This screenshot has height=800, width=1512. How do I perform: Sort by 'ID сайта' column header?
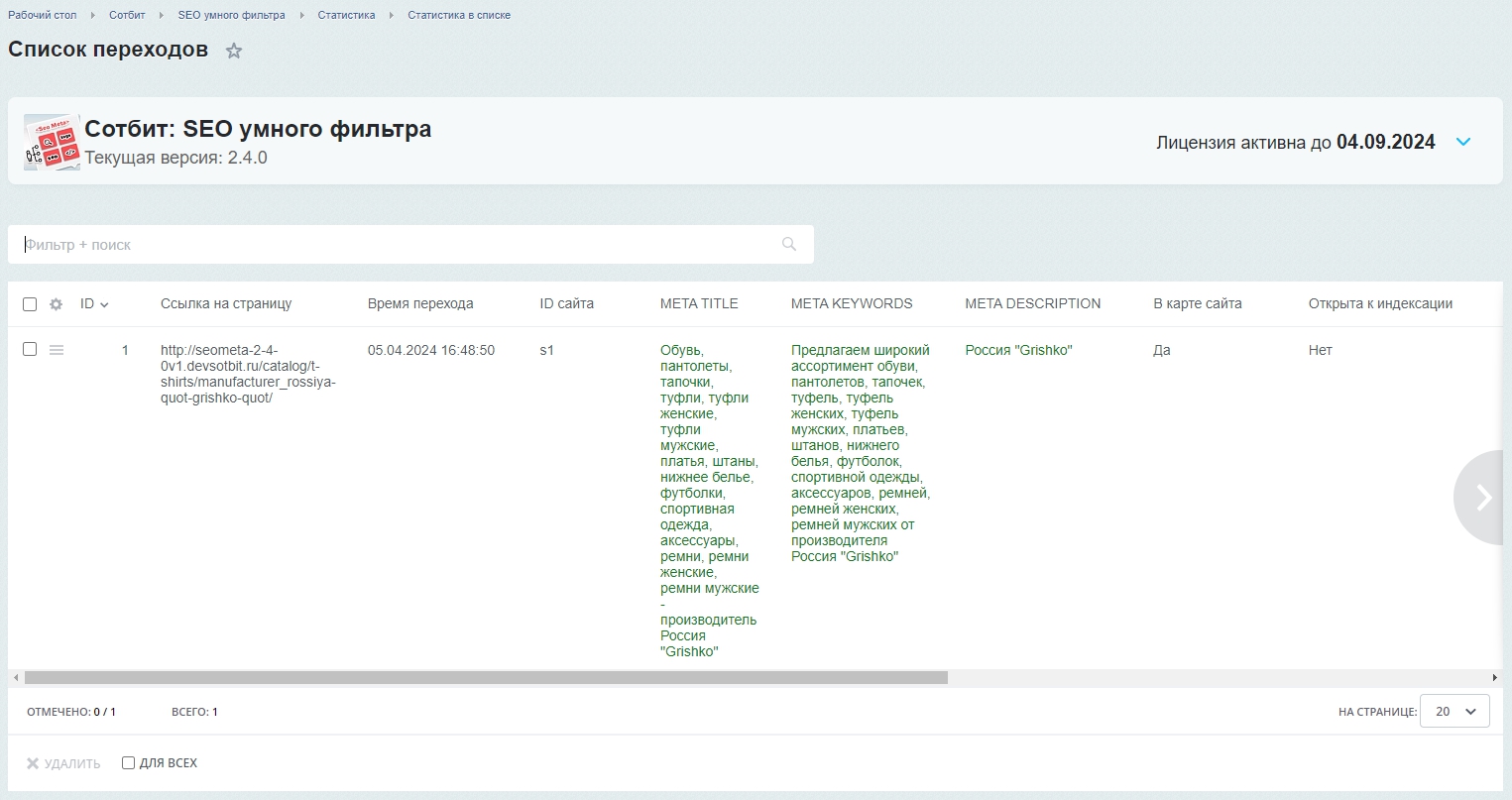(x=566, y=304)
